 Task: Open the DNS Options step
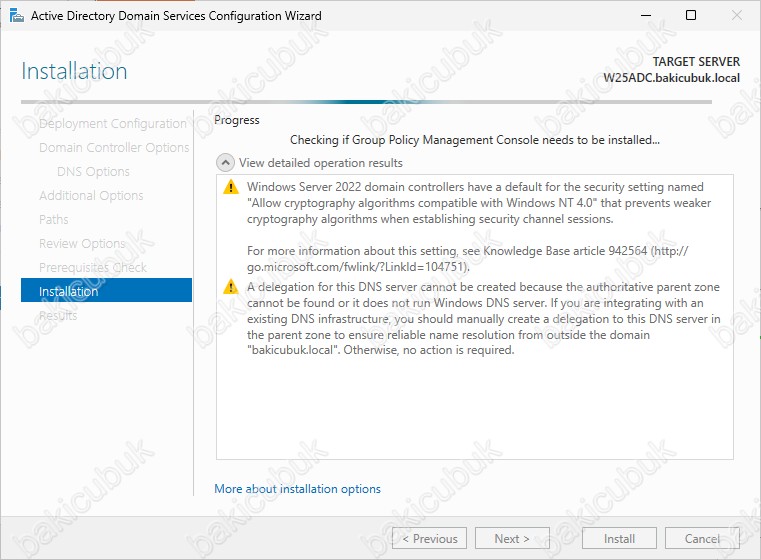click(x=93, y=172)
